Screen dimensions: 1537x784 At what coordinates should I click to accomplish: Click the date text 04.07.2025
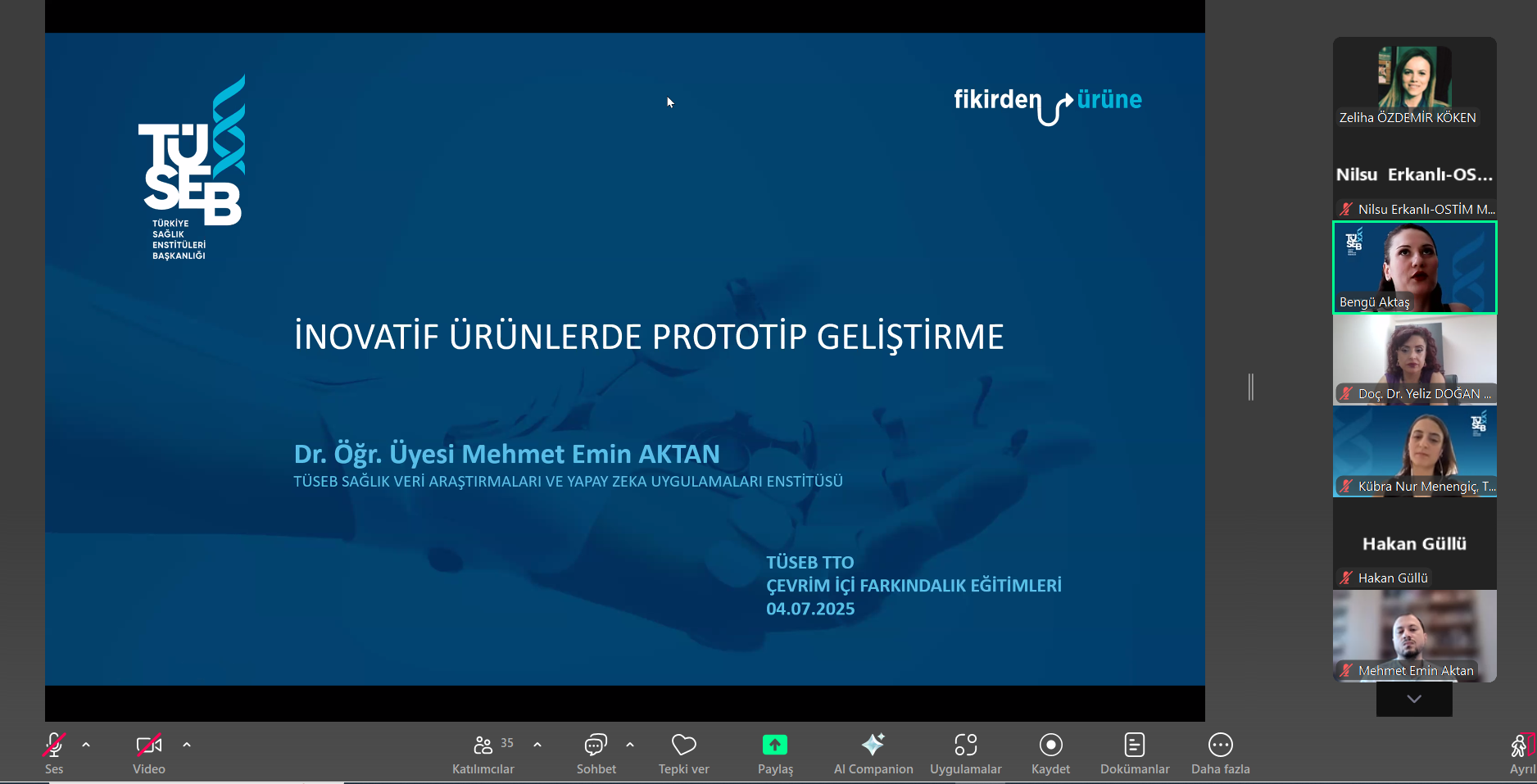810,609
